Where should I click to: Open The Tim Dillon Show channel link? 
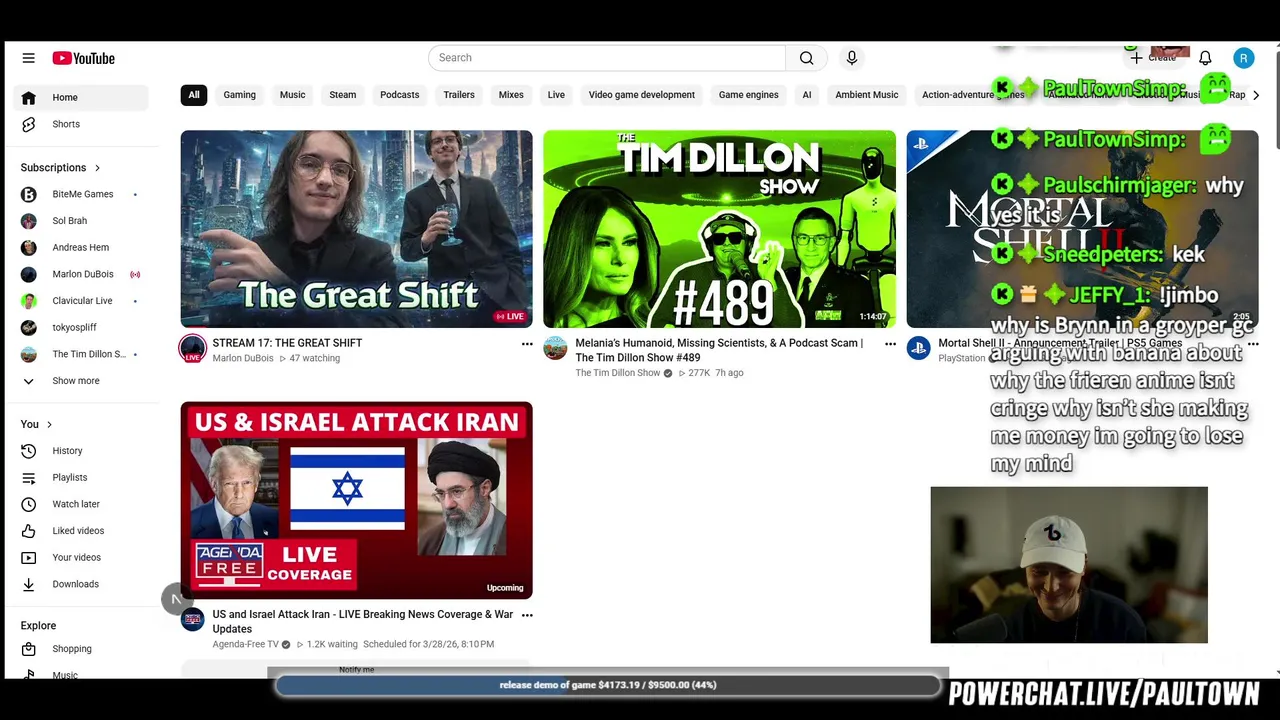pyautogui.click(x=618, y=373)
